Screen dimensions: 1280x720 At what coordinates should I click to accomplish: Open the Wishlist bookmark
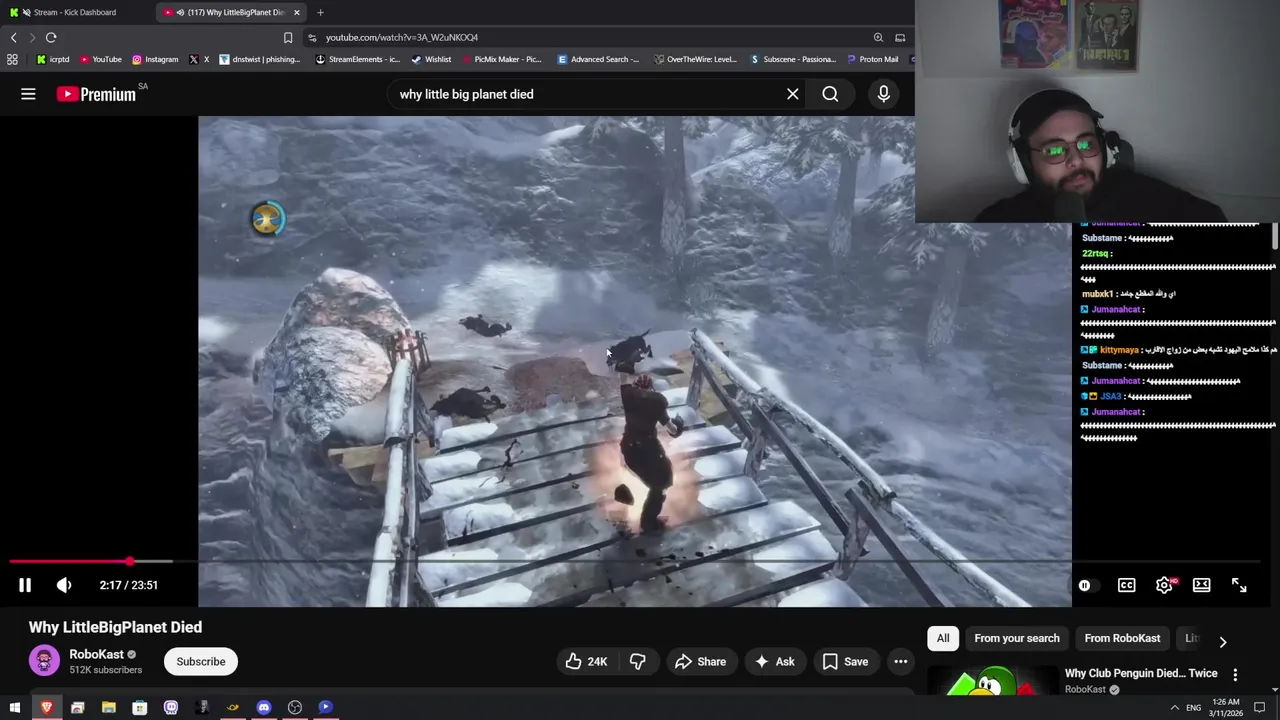(430, 59)
